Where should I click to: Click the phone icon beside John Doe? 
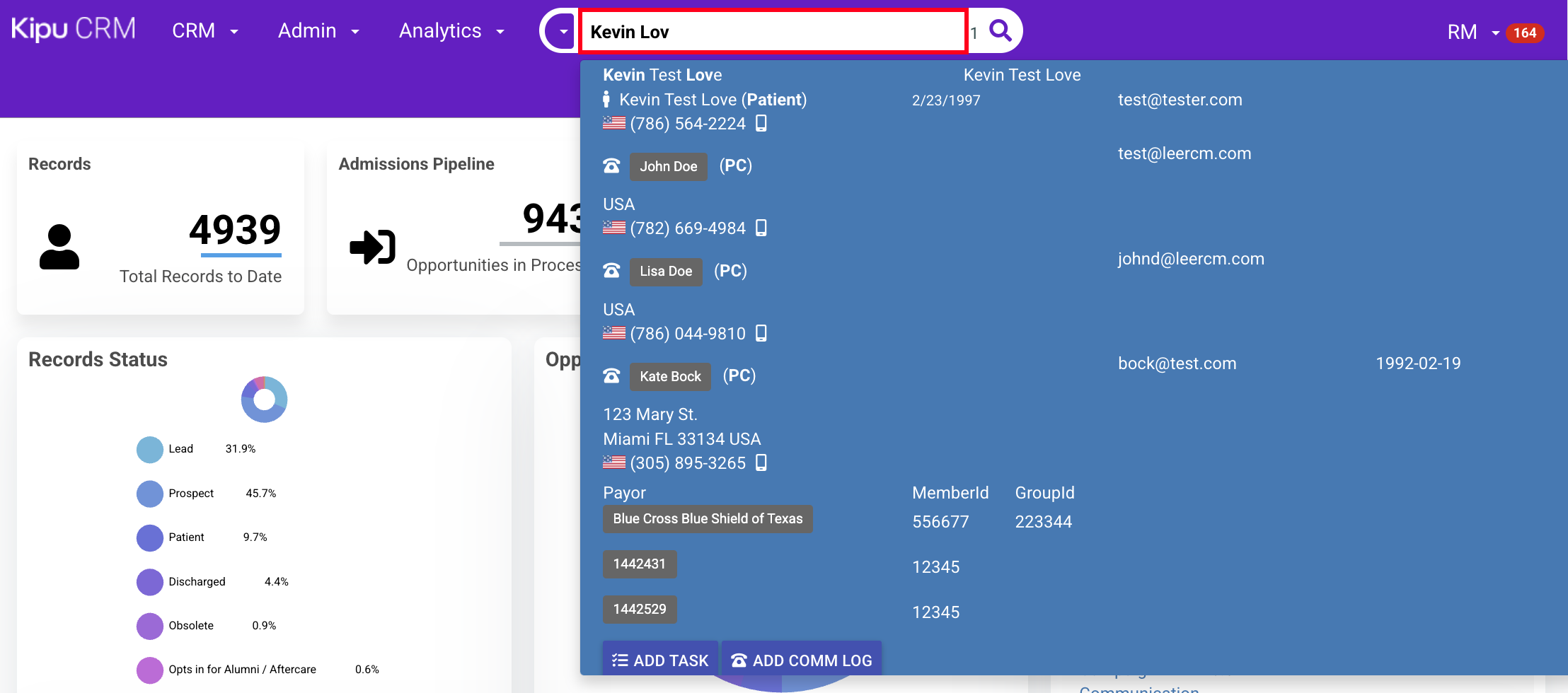click(611, 166)
